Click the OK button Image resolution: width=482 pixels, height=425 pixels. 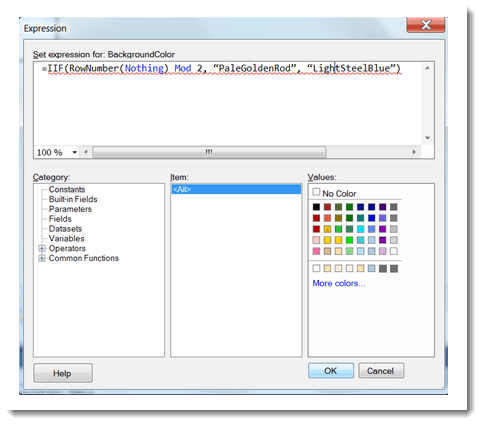click(x=331, y=371)
